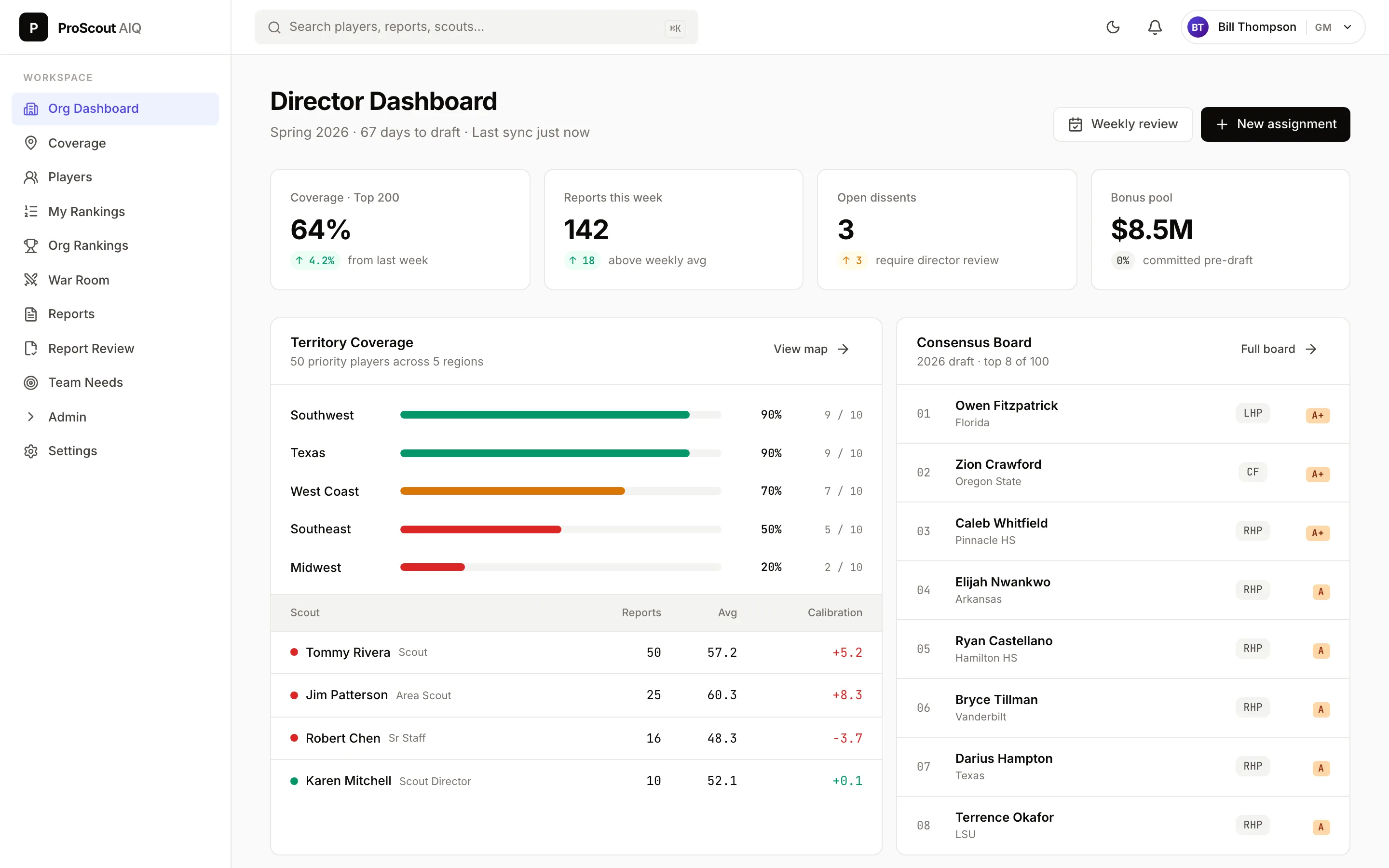Click the 18 above weekly avg badge
This screenshot has width=1389, height=868.
pyautogui.click(x=582, y=260)
